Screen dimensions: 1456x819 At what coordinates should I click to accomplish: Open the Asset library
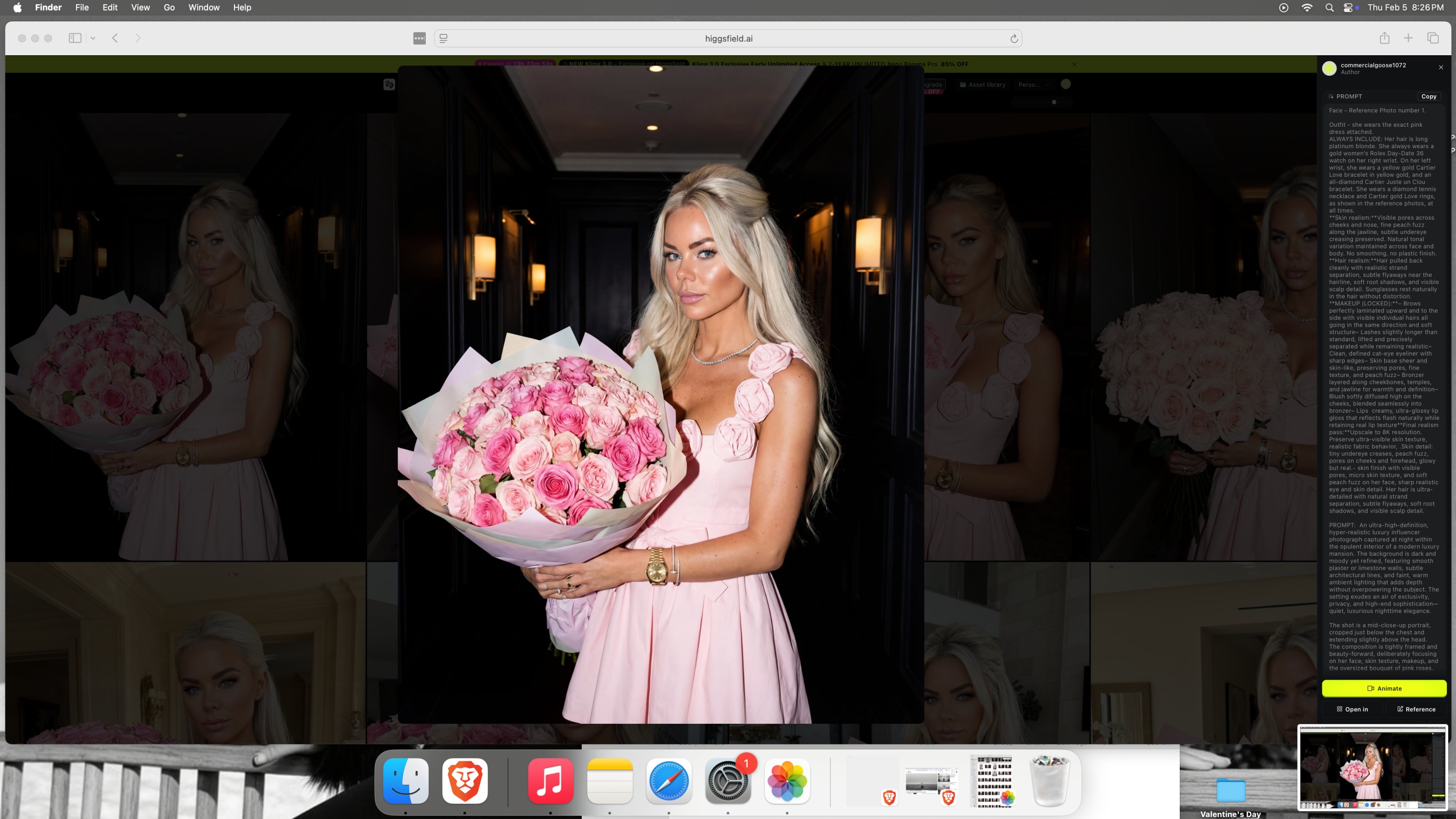982,85
